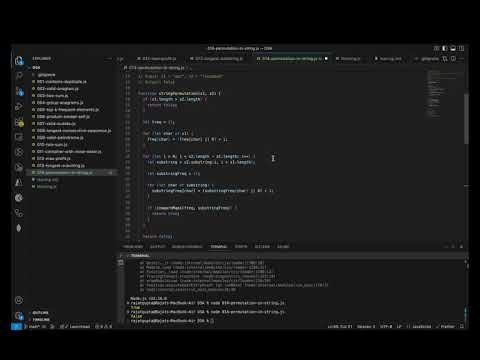
Task: Select the Terminal panel tab
Action: pyautogui.click(x=219, y=247)
